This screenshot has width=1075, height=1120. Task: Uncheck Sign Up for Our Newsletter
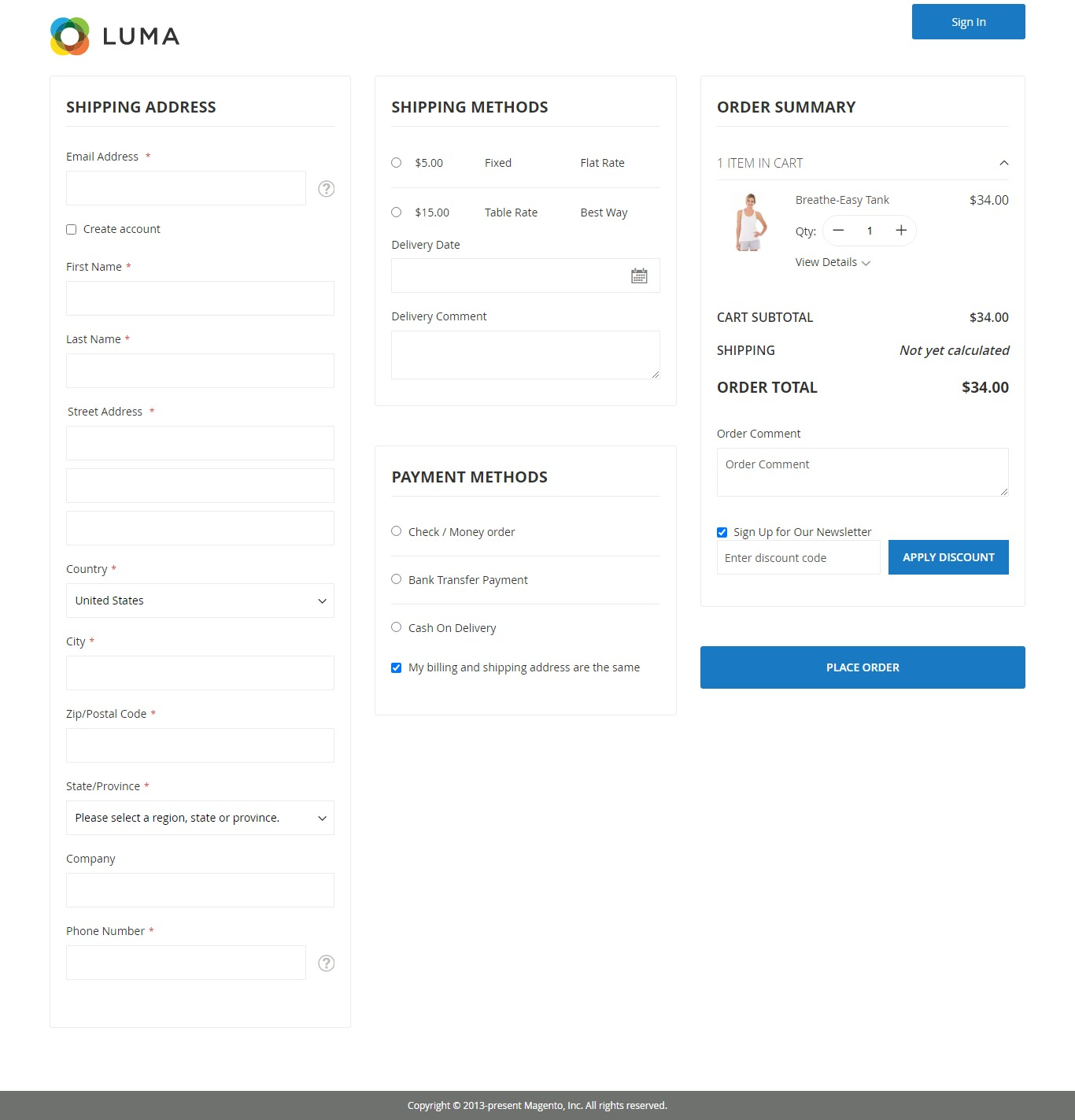[x=722, y=532]
